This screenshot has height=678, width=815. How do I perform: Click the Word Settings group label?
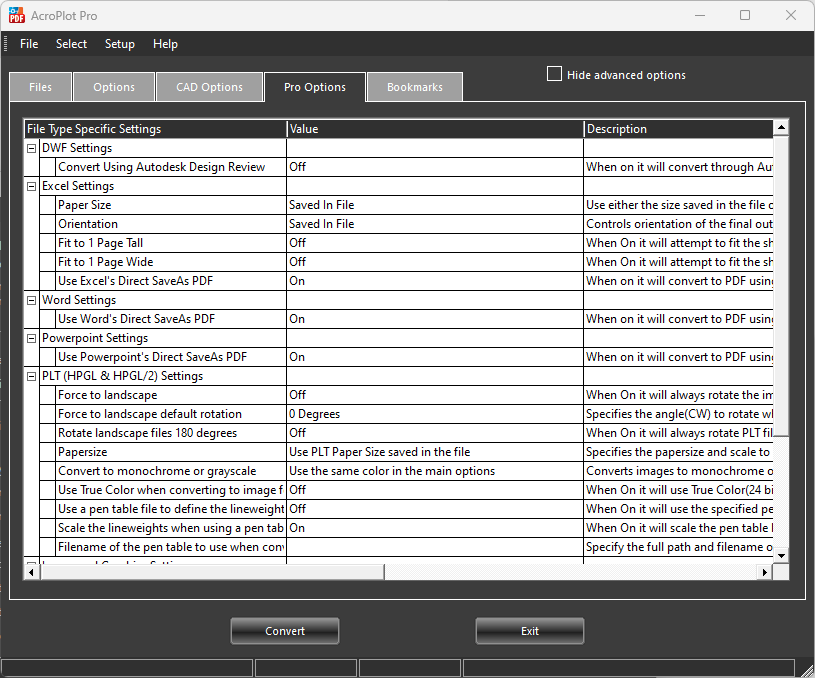79,300
